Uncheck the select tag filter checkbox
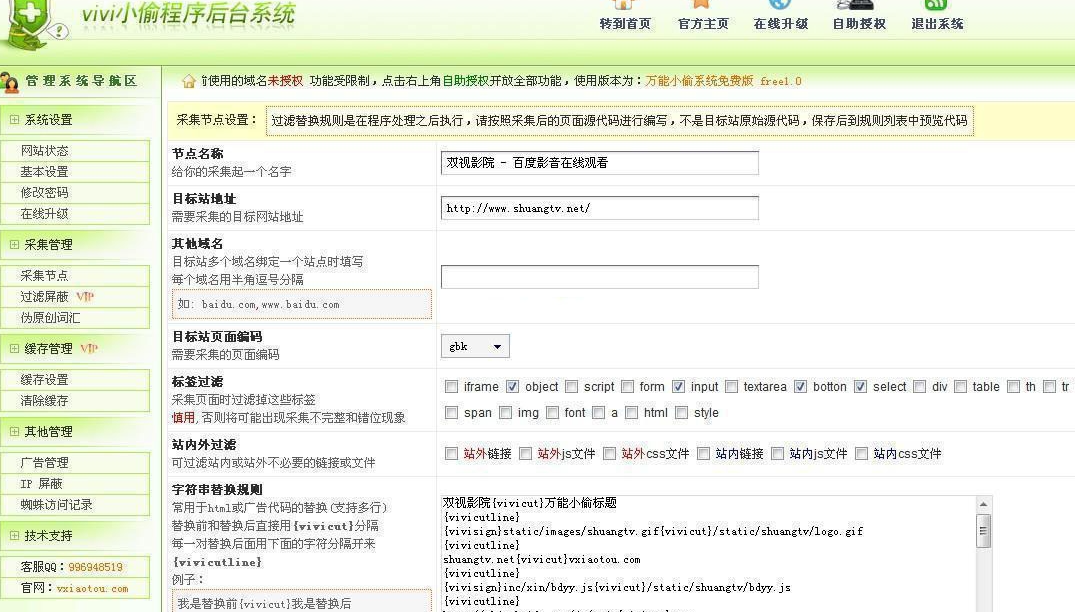 [x=860, y=387]
